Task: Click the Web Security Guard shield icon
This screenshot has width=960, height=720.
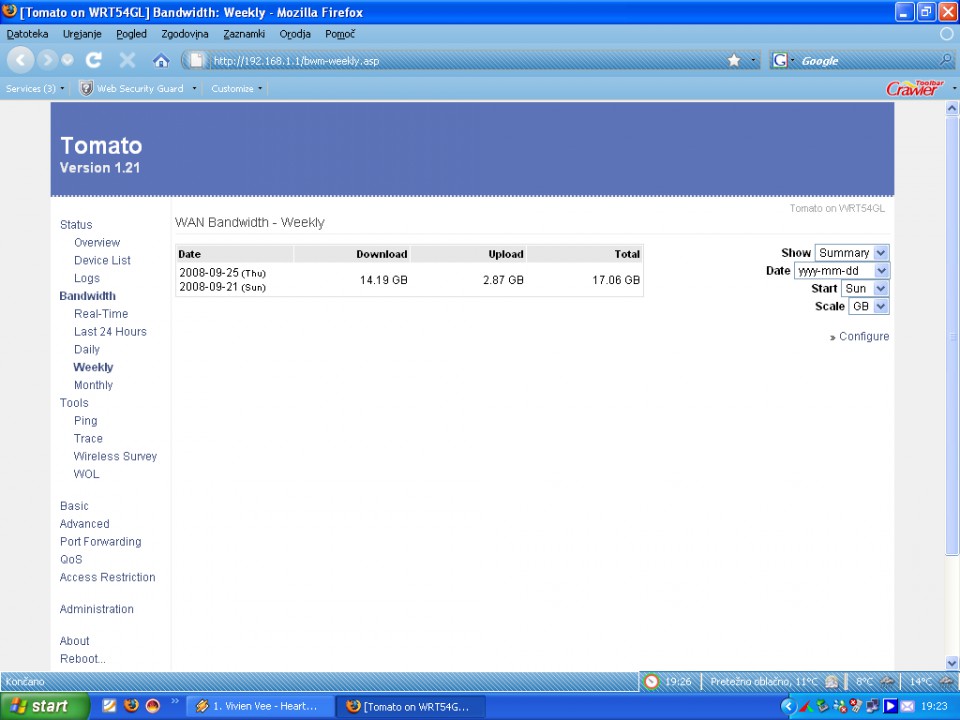Action: pos(86,89)
